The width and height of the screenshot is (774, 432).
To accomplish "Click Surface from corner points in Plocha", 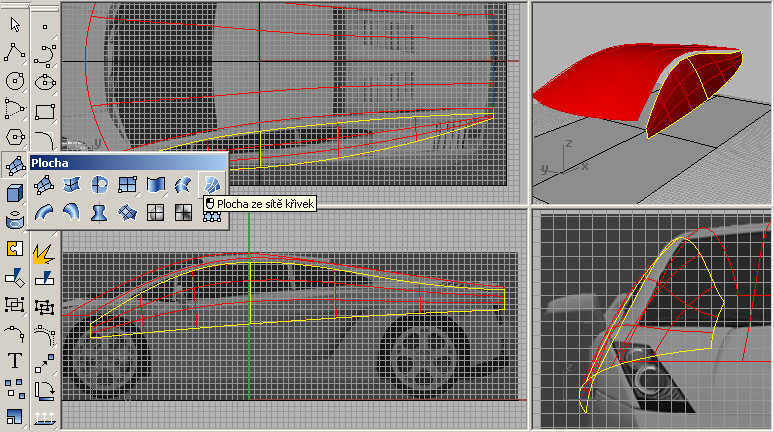I will click(44, 185).
